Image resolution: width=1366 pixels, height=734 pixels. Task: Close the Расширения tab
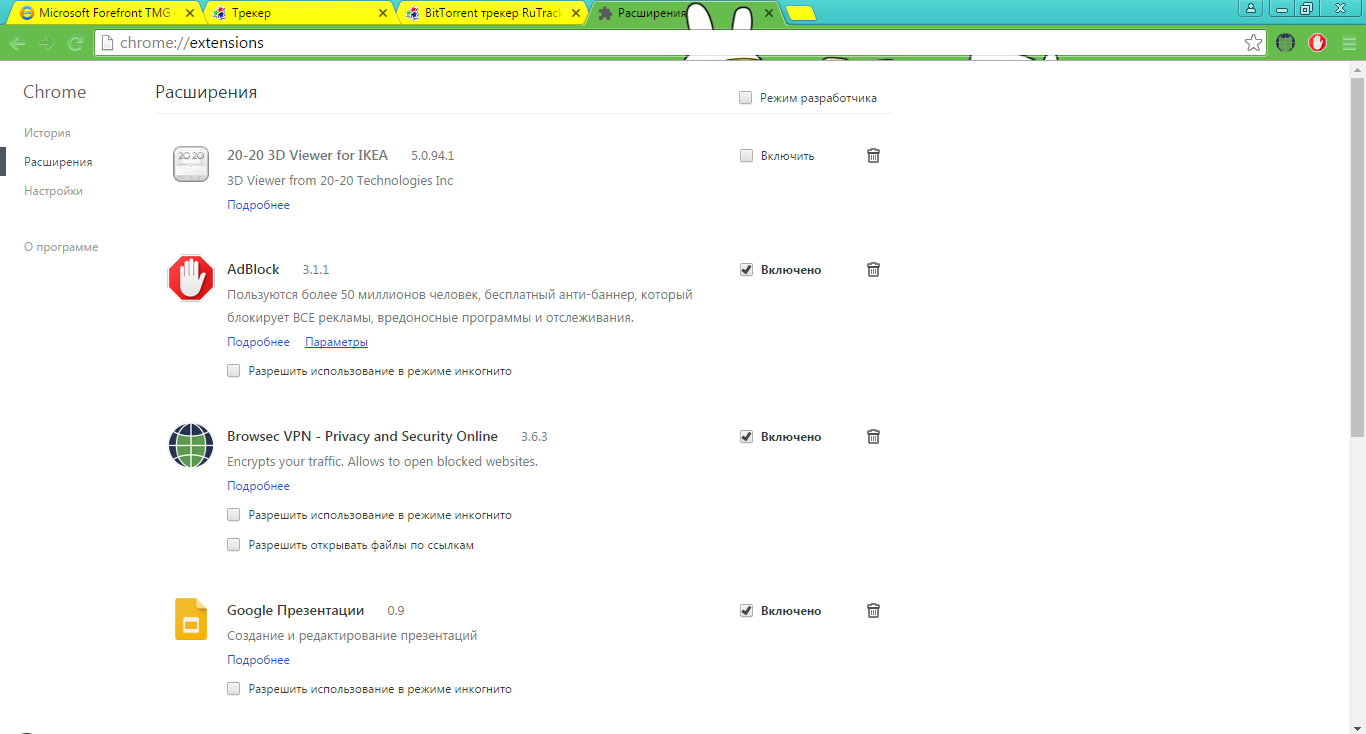768,14
